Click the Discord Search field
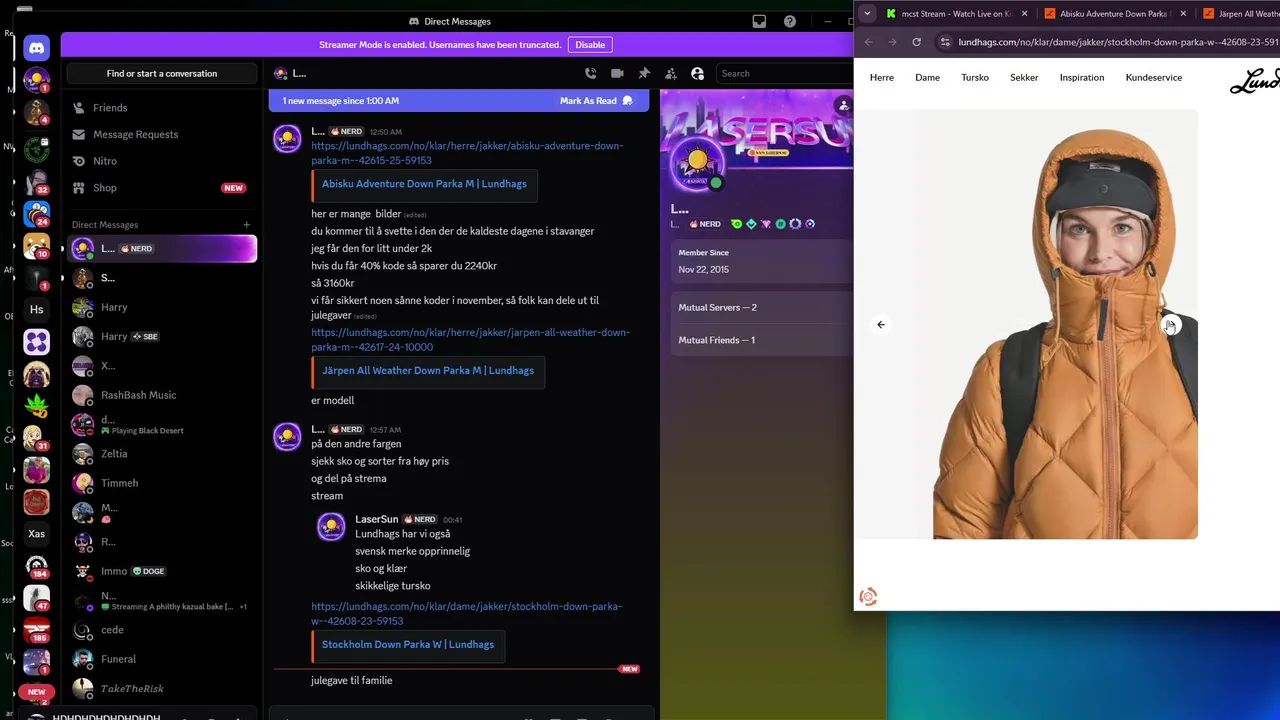 click(x=785, y=73)
